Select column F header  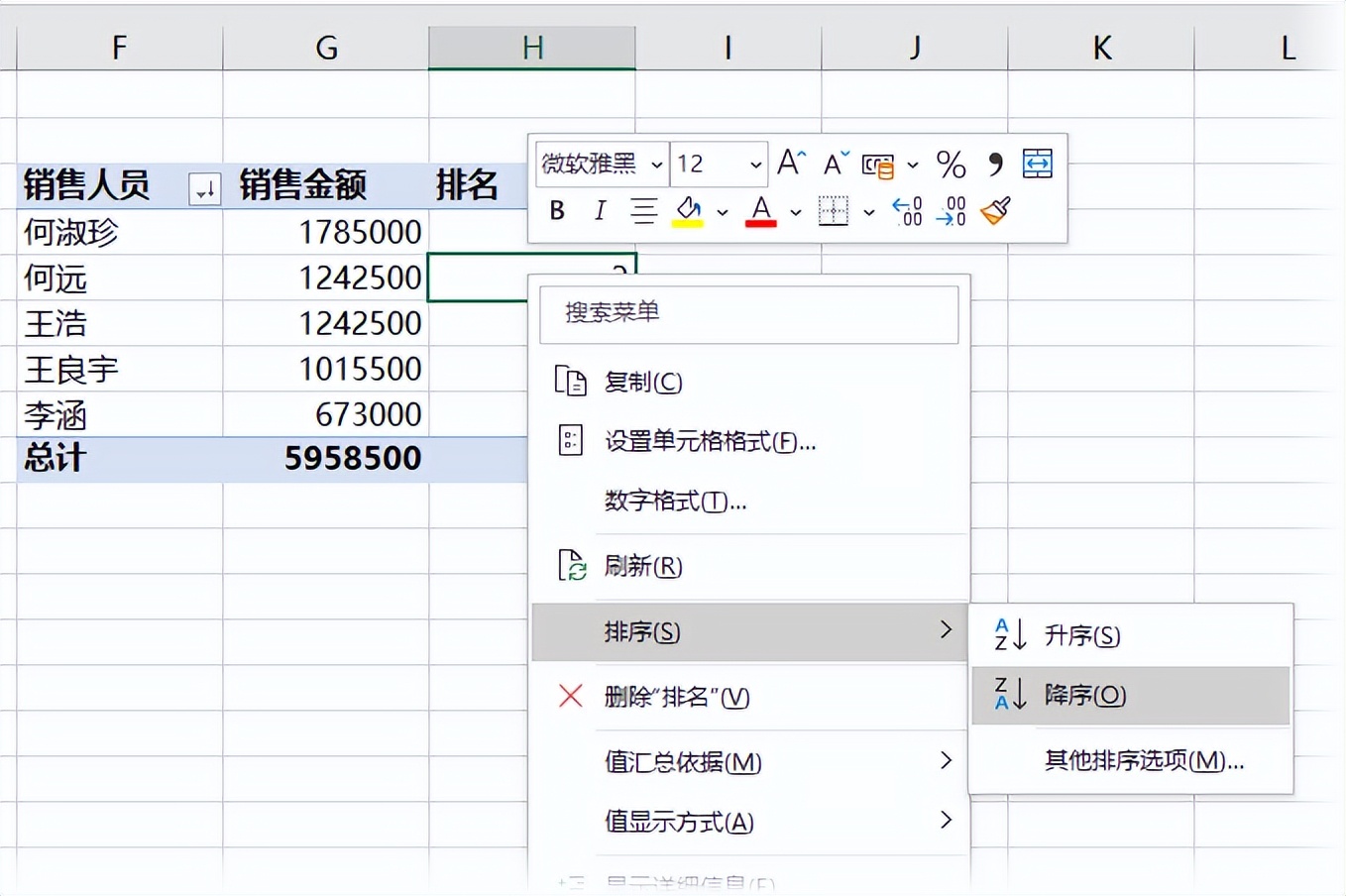click(x=120, y=48)
